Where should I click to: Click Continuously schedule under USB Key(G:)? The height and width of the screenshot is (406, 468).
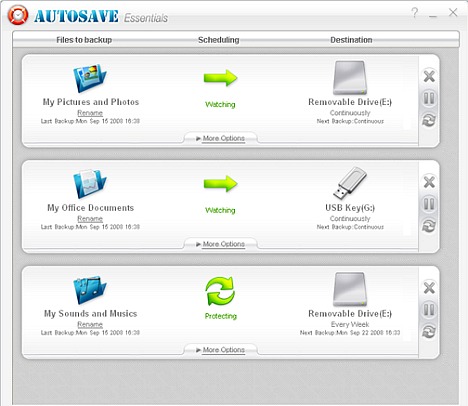(x=350, y=219)
